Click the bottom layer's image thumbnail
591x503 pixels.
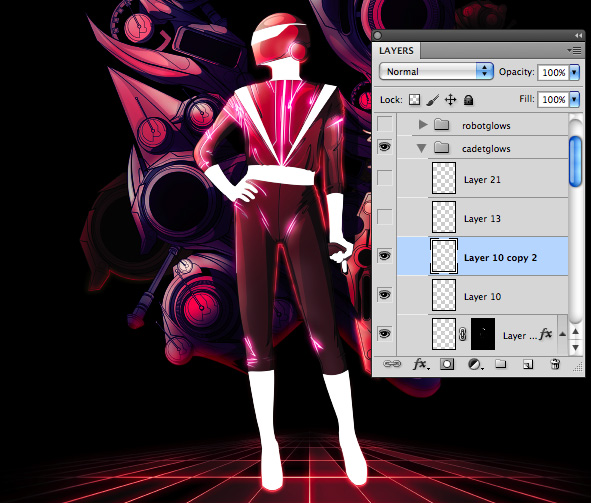tap(444, 334)
